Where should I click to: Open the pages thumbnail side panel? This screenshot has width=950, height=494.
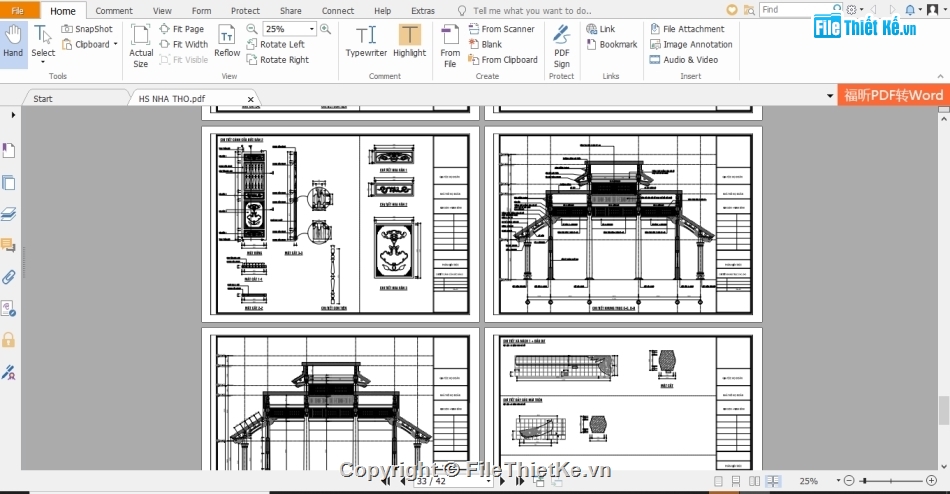point(8,182)
